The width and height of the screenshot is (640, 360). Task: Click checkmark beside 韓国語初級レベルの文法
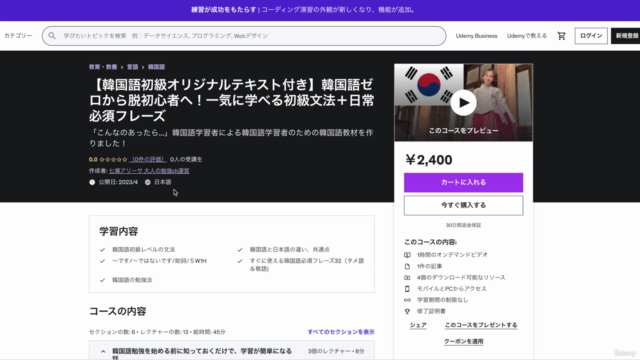click(x=102, y=249)
